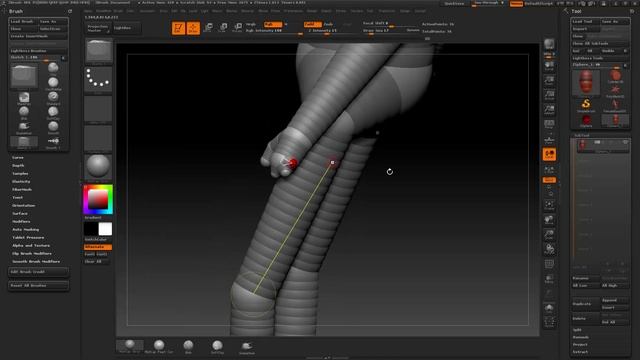This screenshot has width=640, height=360.
Task: Expand the Depth section
Action: [18, 166]
